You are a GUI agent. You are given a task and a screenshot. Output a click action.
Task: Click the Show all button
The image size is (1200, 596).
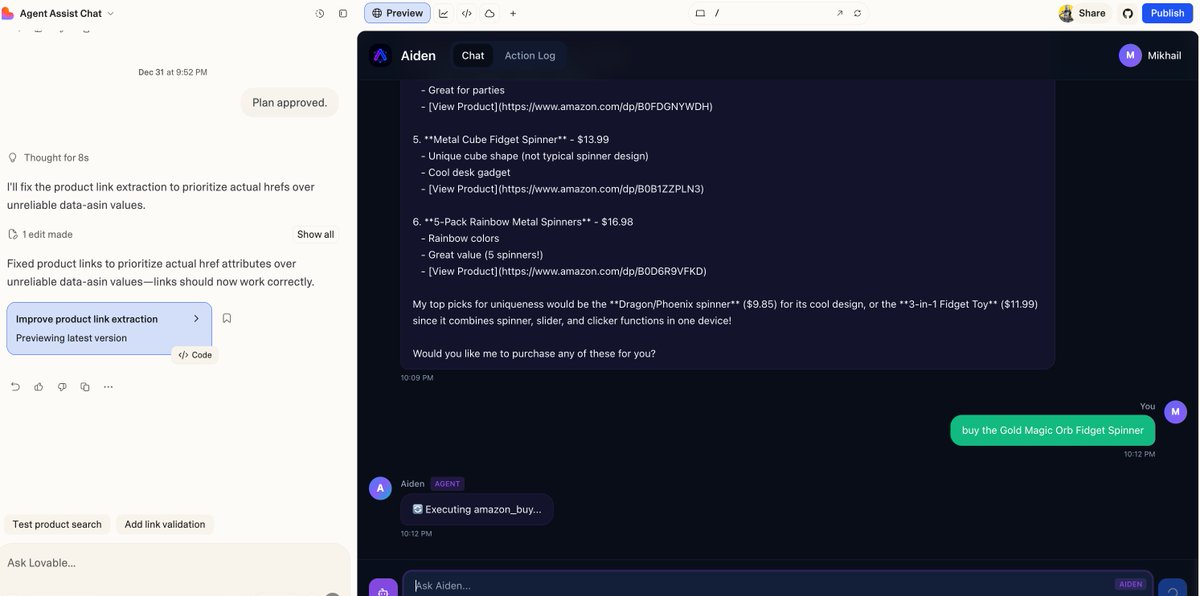315,234
